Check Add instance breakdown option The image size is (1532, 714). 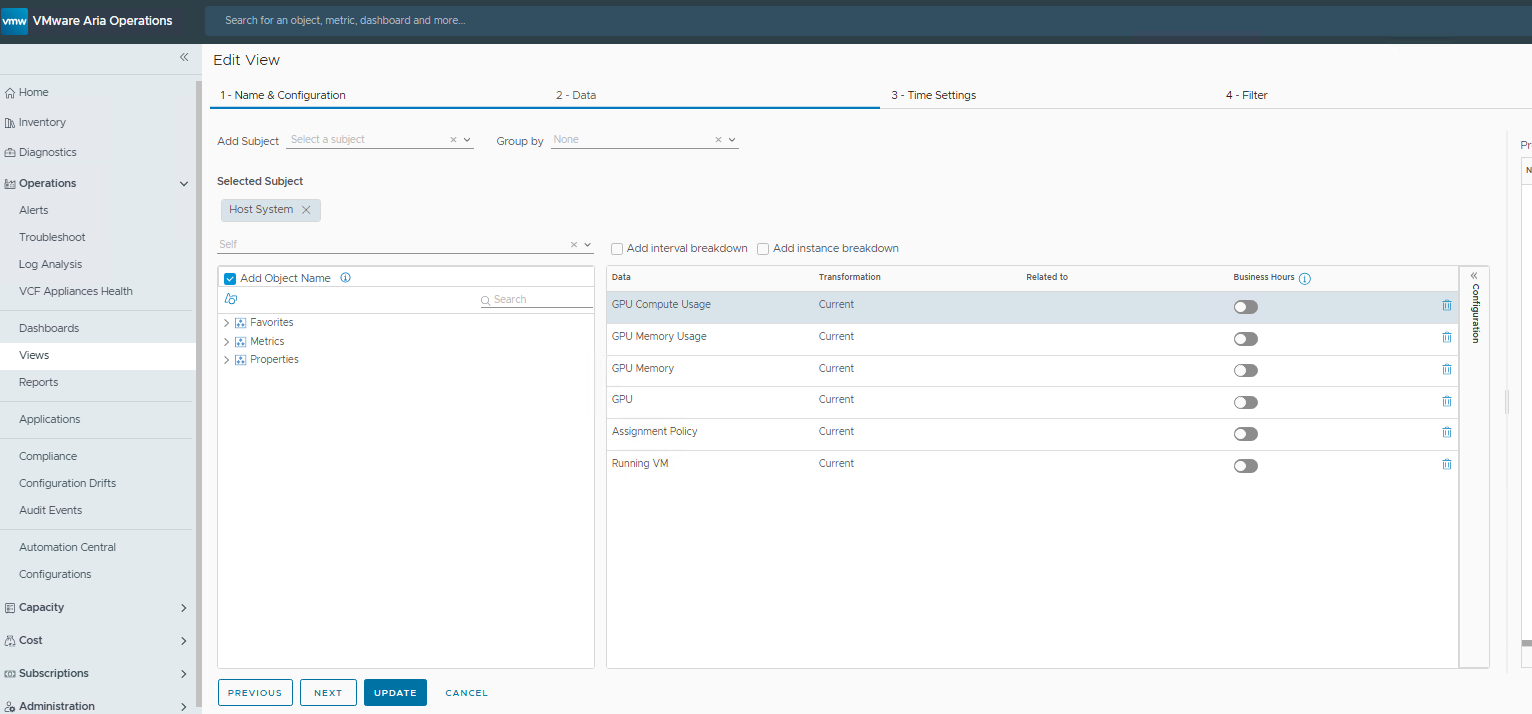pos(763,249)
